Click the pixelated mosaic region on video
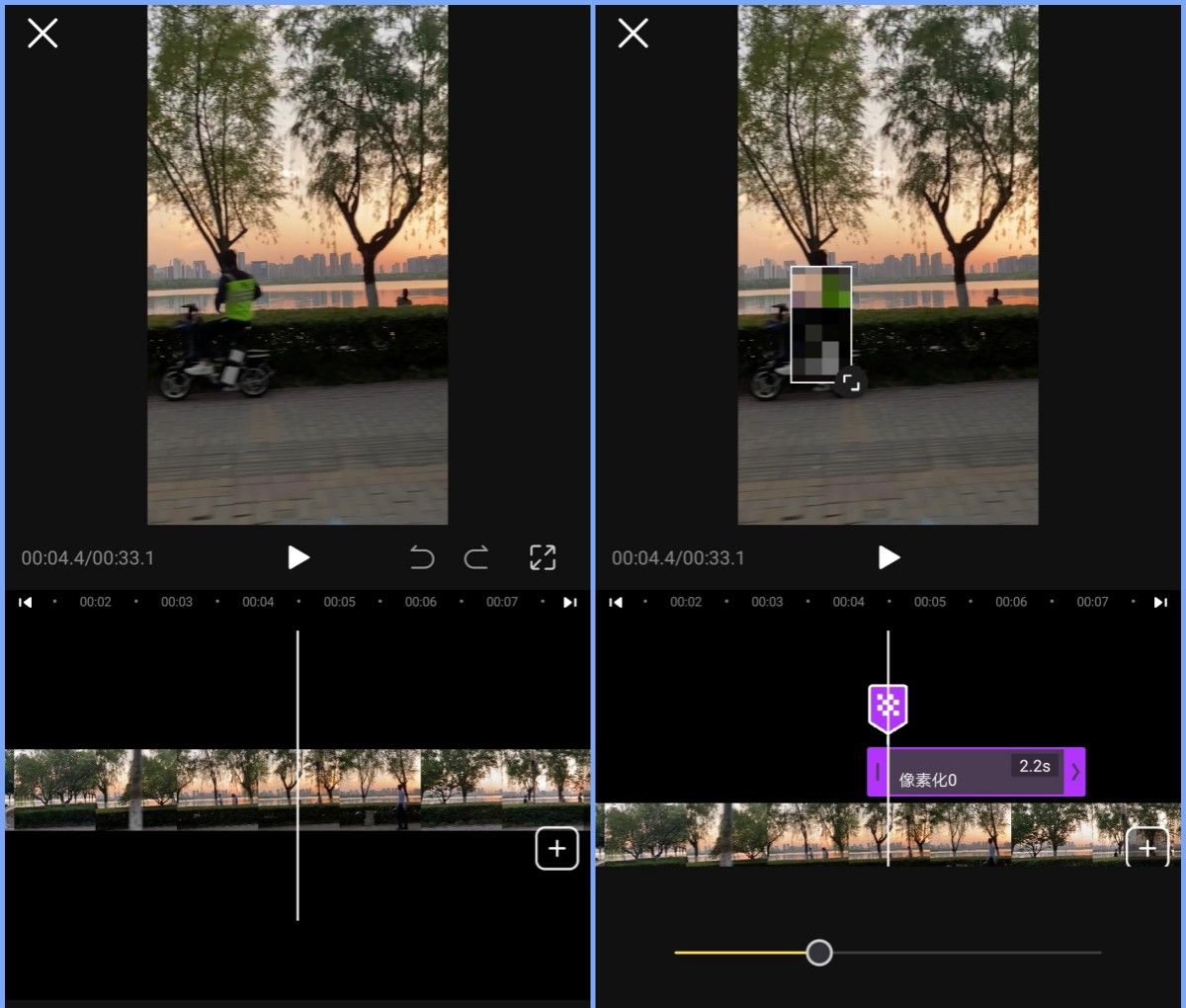Image resolution: width=1186 pixels, height=1008 pixels. (x=820, y=321)
